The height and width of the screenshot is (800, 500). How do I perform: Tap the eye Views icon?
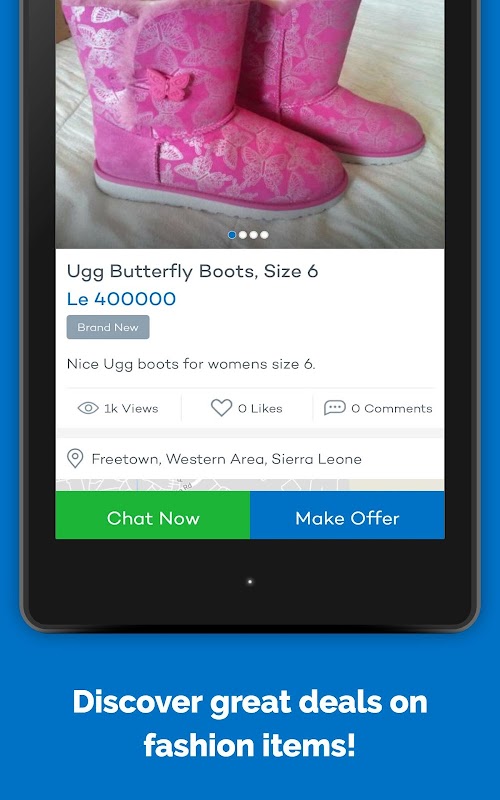point(88,408)
